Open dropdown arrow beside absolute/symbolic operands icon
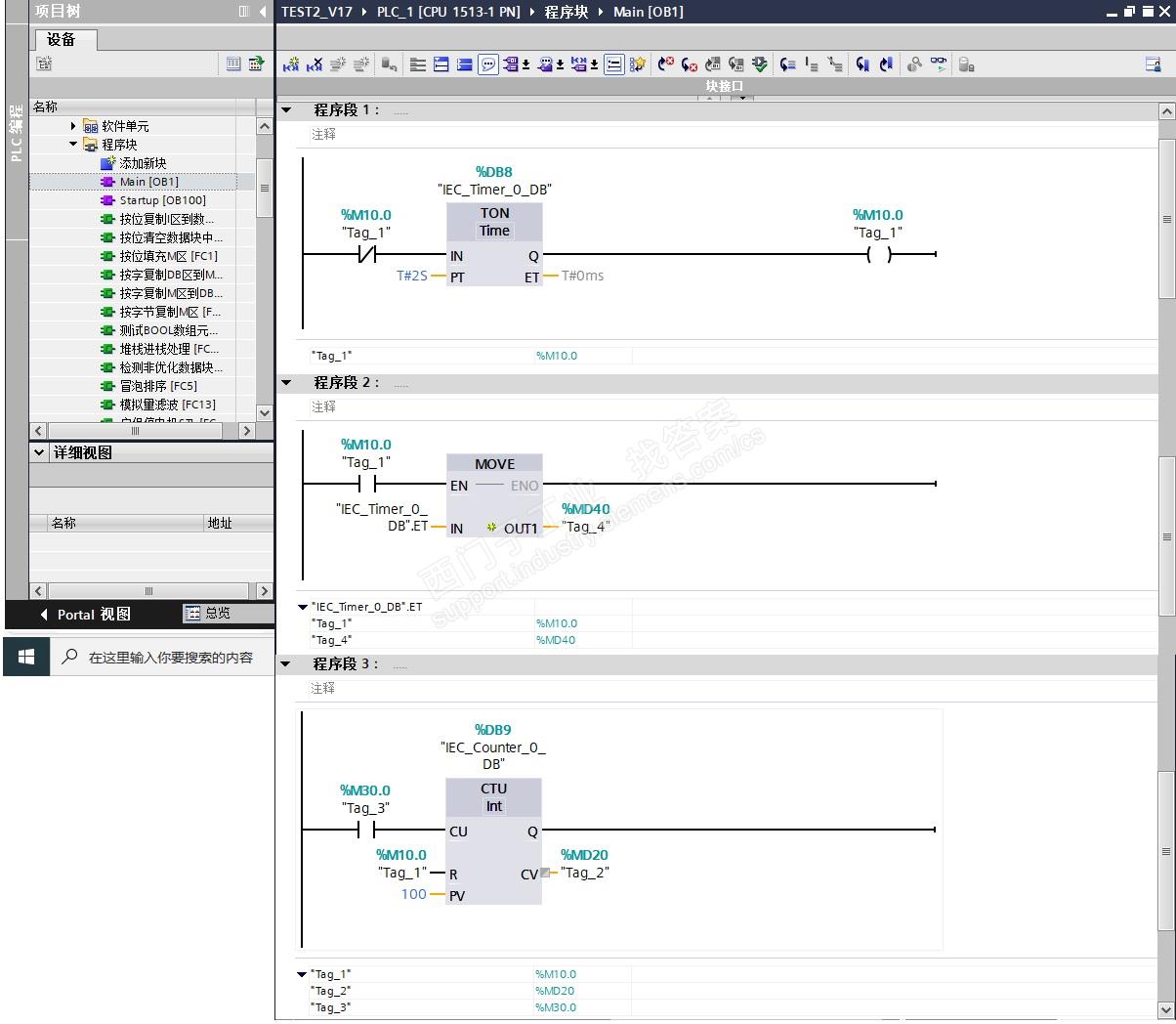Image resolution: width=1176 pixels, height=1024 pixels. pyautogui.click(x=525, y=65)
